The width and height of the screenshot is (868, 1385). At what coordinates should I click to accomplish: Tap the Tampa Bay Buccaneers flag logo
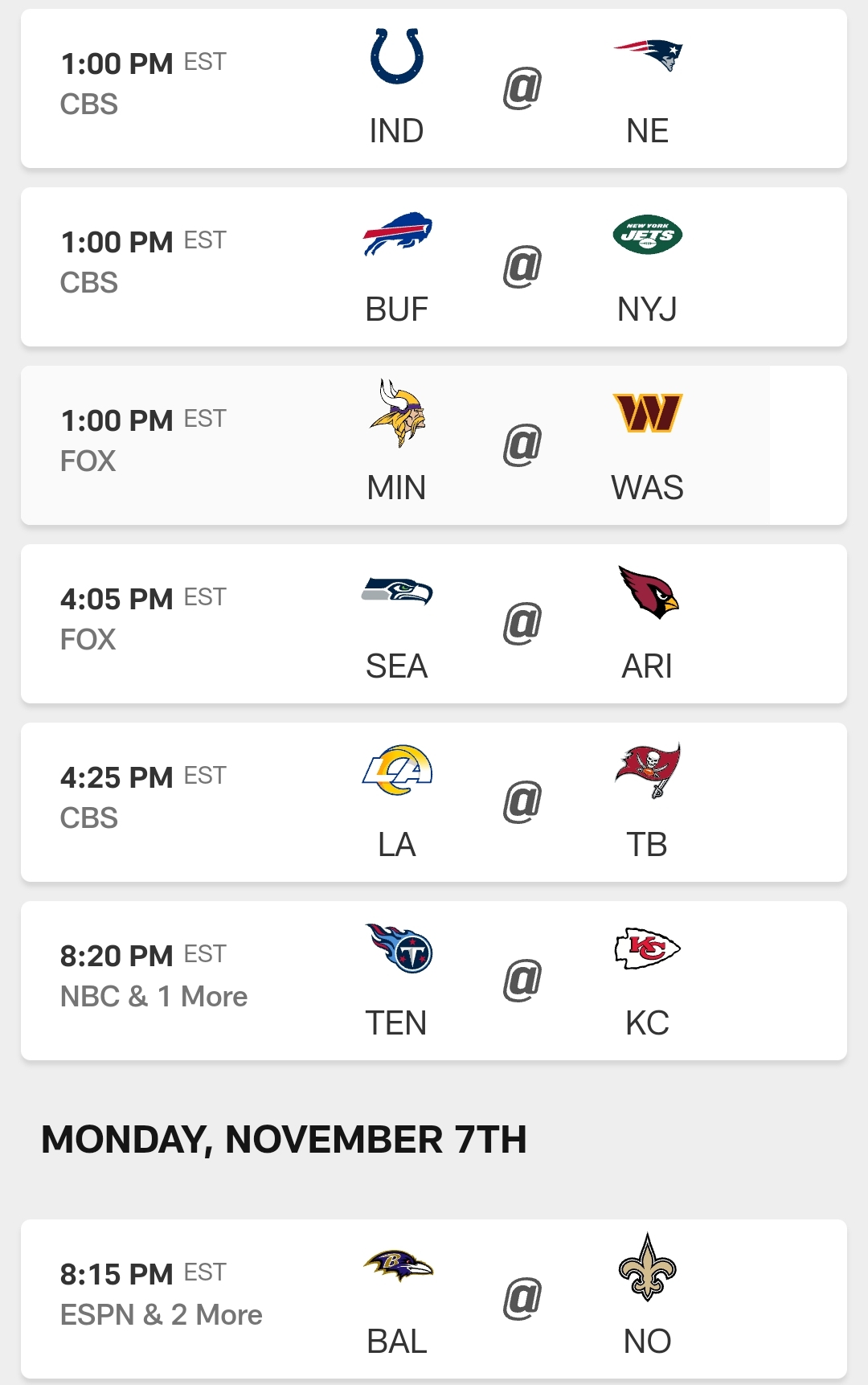[648, 770]
